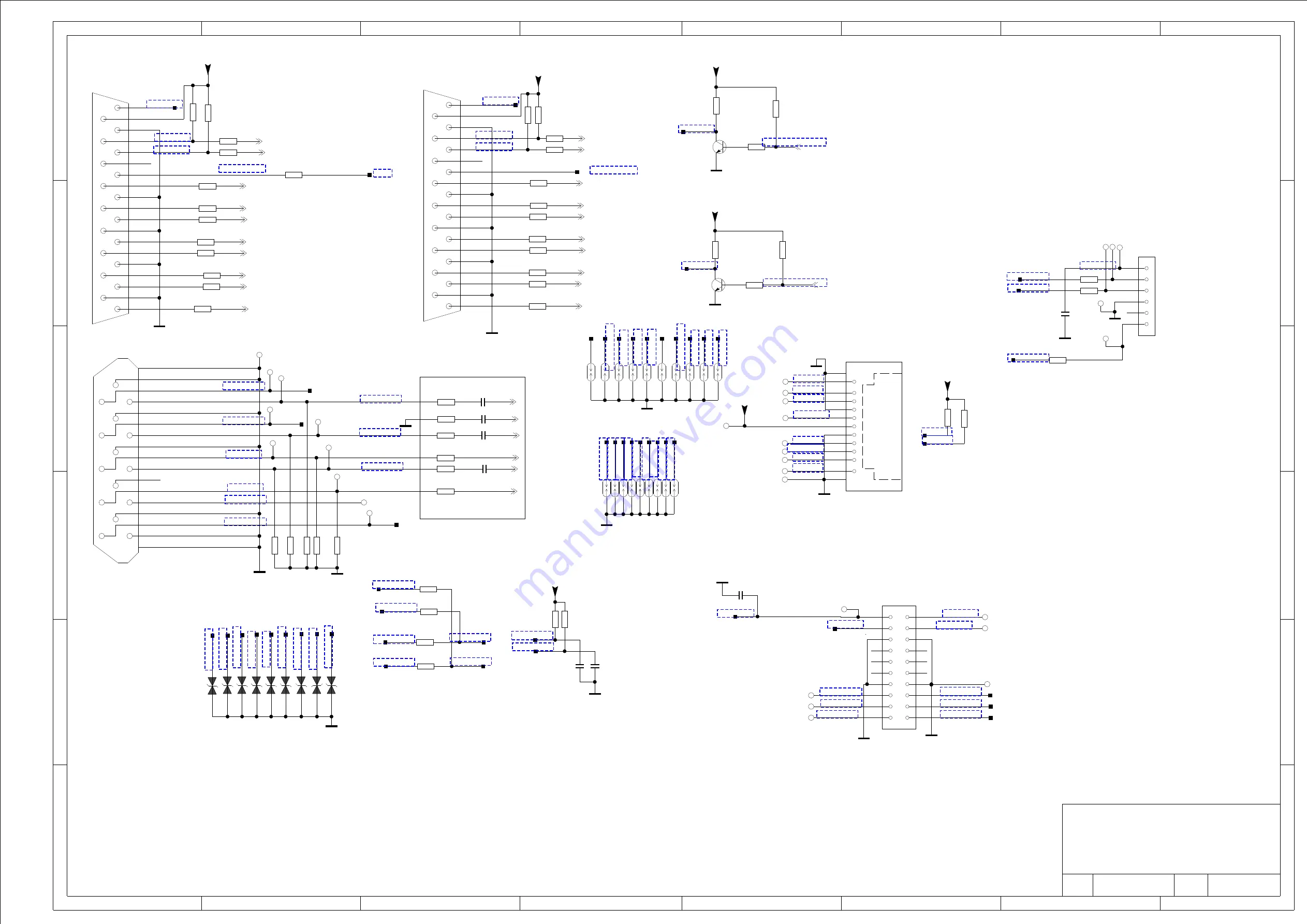1307x924 pixels.
Task: Select the lower-left 15-pin D-sub connector outline
Action: point(116,461)
